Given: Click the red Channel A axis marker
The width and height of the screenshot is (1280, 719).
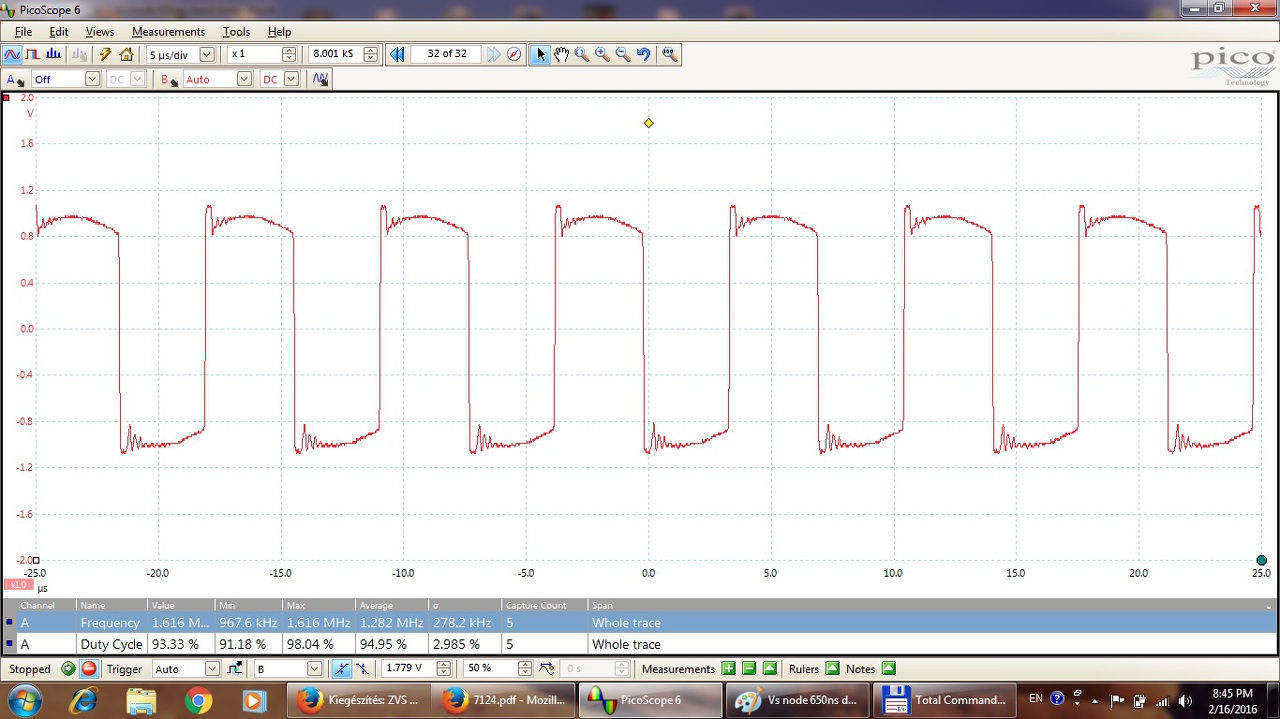Looking at the screenshot, I should pos(7,98).
